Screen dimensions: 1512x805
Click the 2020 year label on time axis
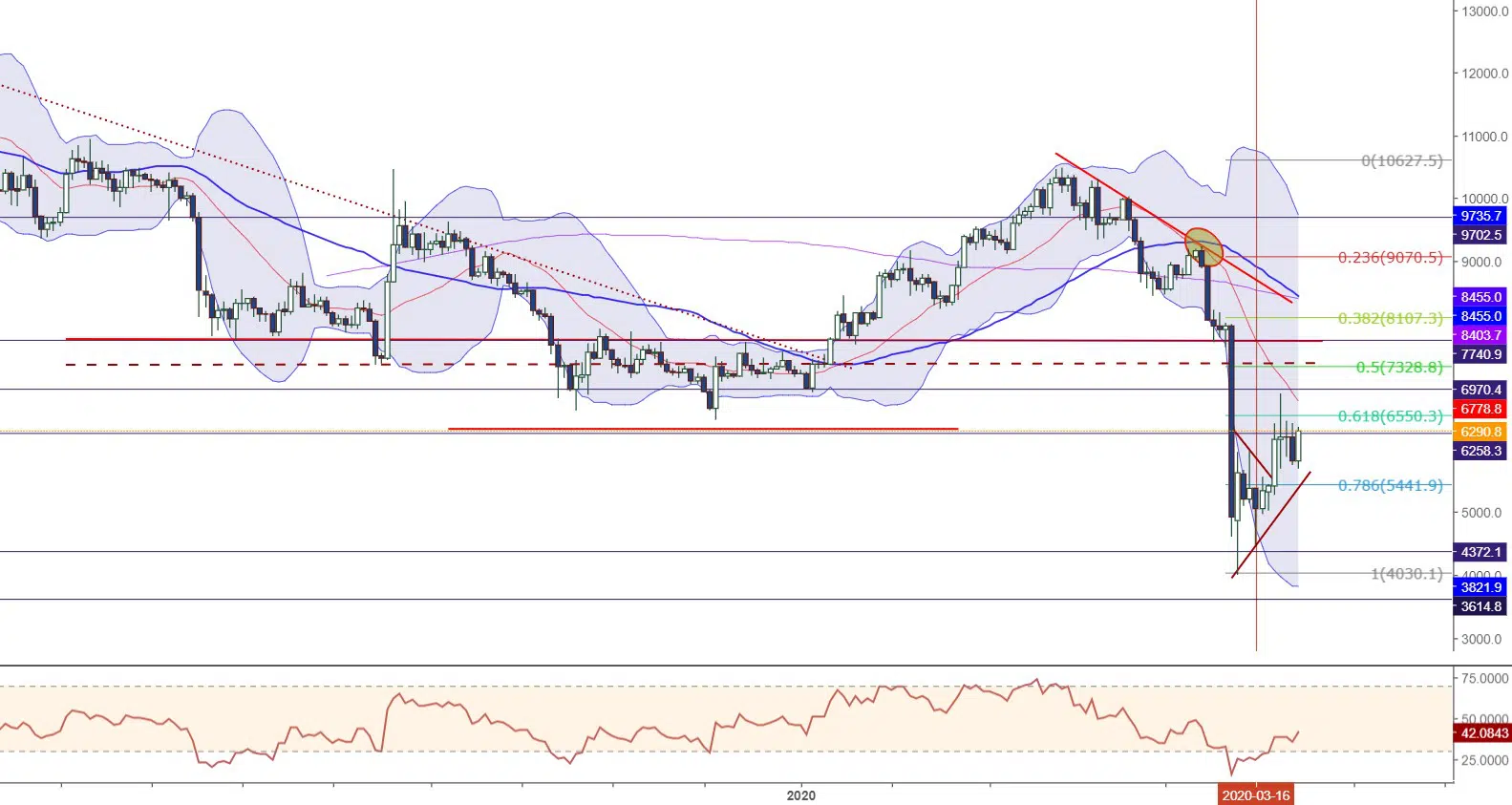800,795
